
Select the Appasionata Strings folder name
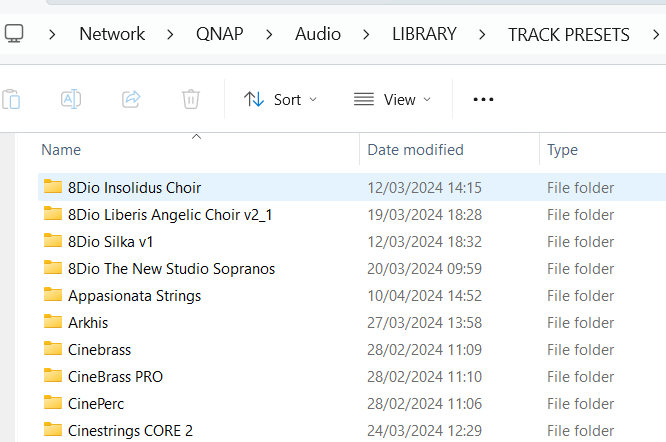134,296
